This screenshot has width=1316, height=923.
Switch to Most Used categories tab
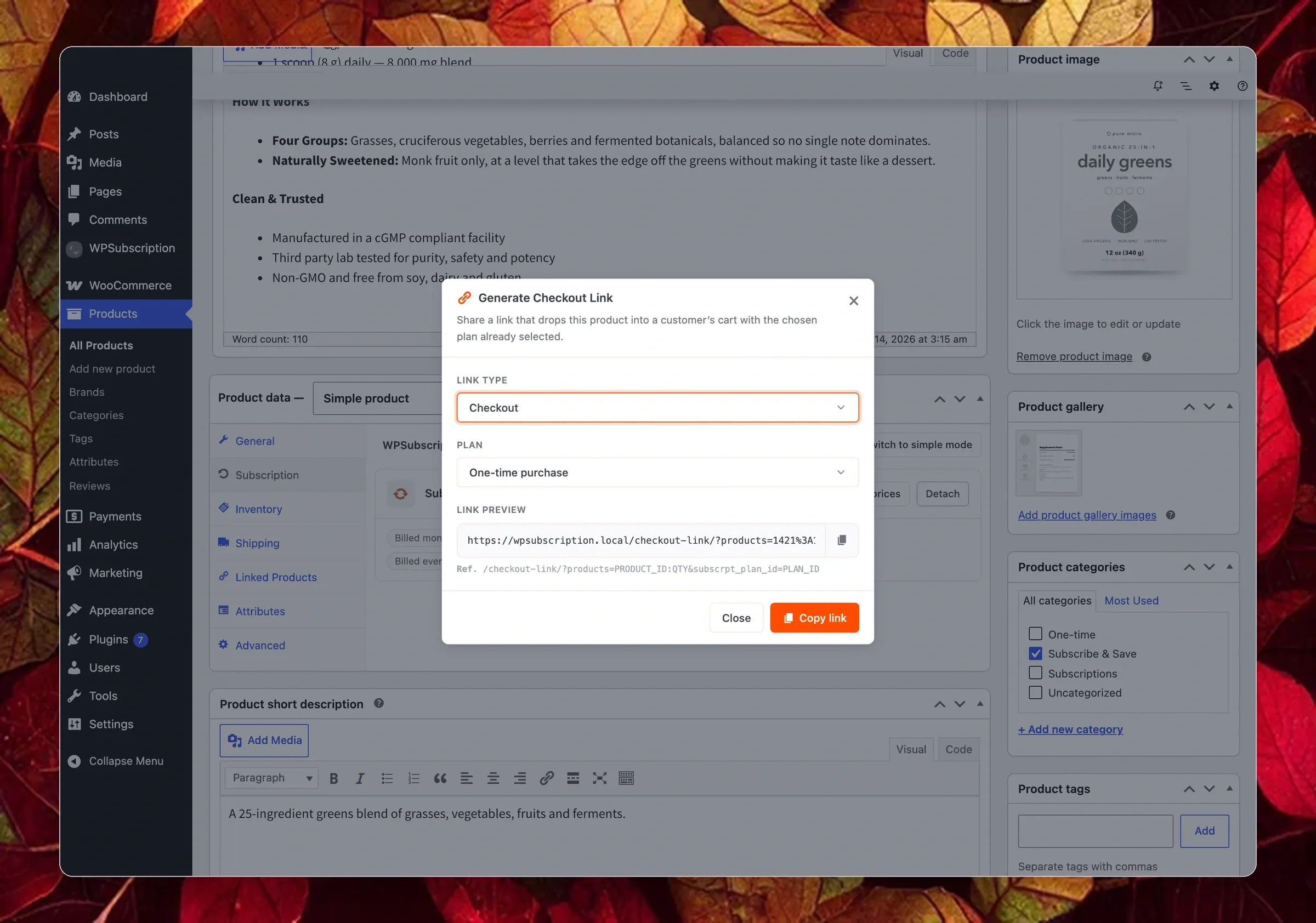[1131, 600]
